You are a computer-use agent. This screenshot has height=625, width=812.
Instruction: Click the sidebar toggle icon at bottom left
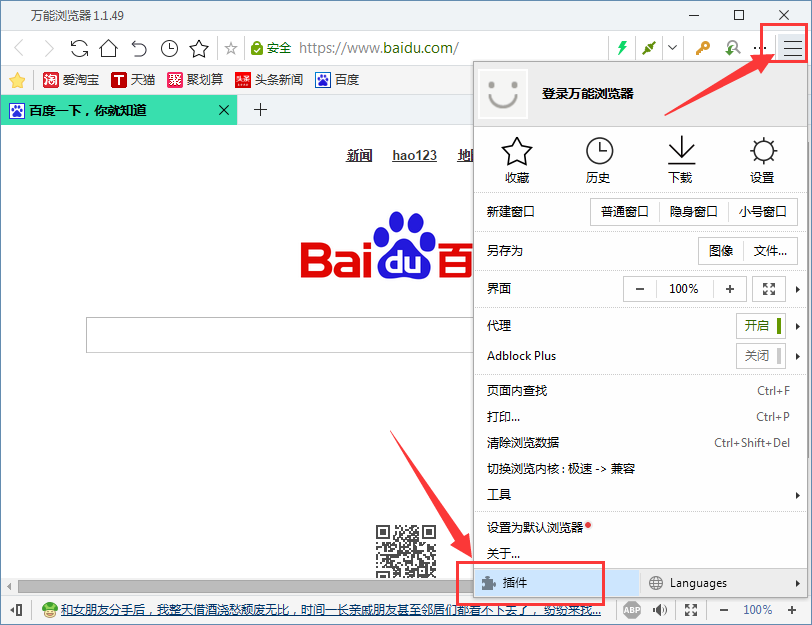click(17, 610)
